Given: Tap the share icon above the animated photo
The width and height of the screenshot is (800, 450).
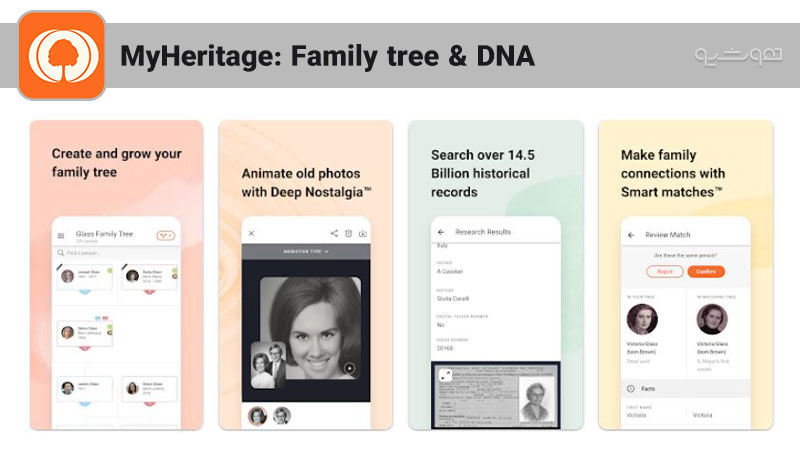Looking at the screenshot, I should tap(334, 233).
